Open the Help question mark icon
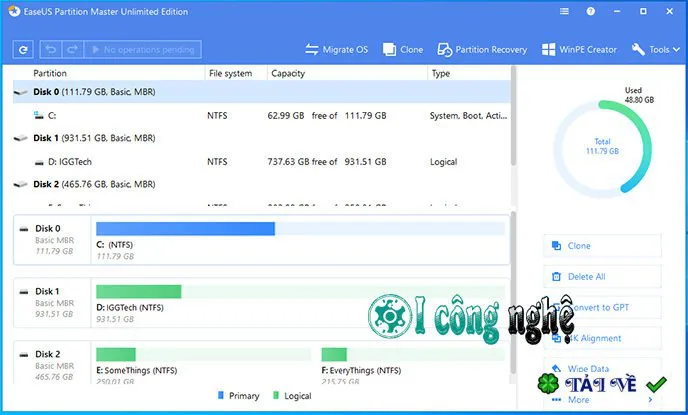The height and width of the screenshot is (415, 688). [591, 11]
